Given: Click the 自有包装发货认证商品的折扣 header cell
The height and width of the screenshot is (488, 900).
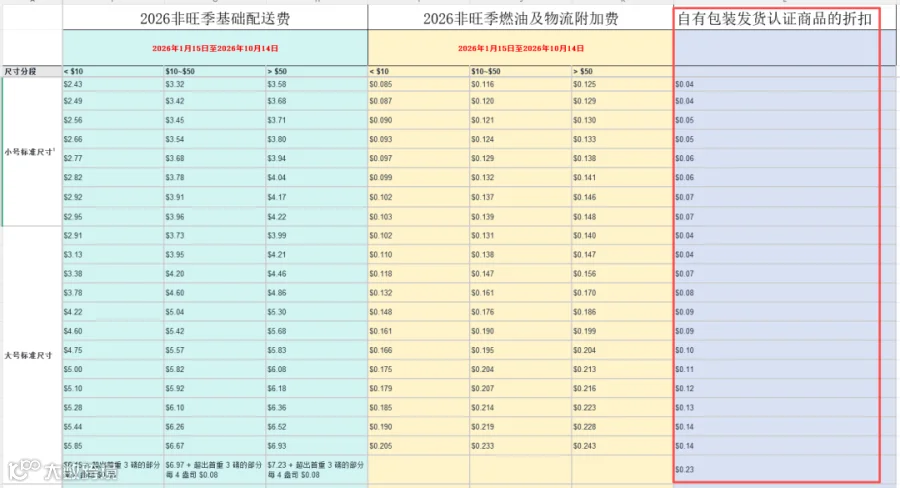Looking at the screenshot, I should (x=775, y=18).
